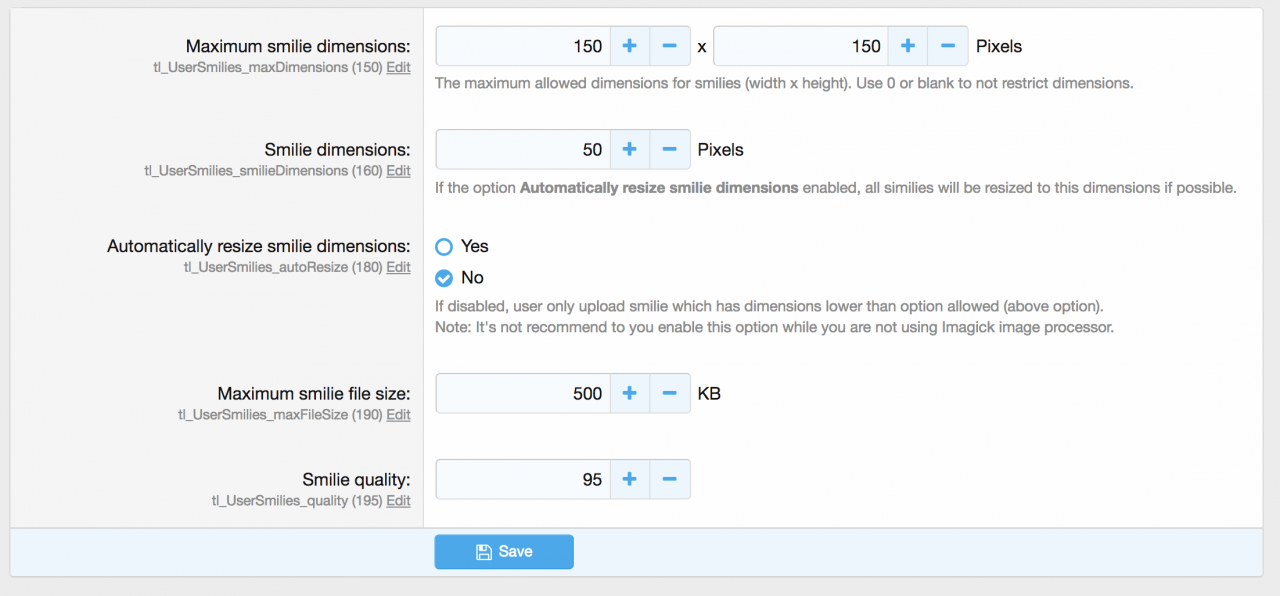
Task: Open Edit link for tl_UserSmilies_autoResize
Action: tap(398, 267)
